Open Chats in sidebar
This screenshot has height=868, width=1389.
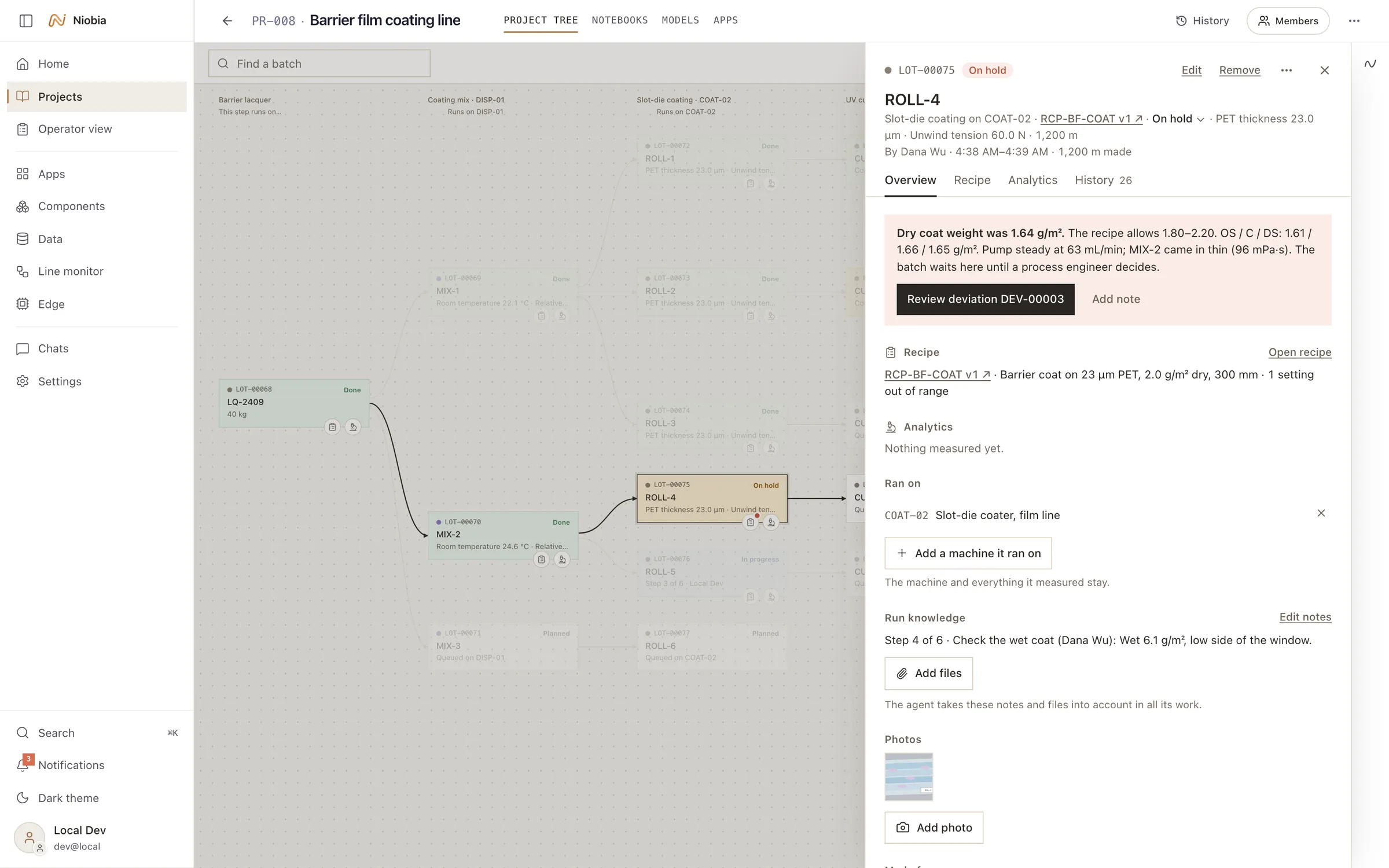97,349
